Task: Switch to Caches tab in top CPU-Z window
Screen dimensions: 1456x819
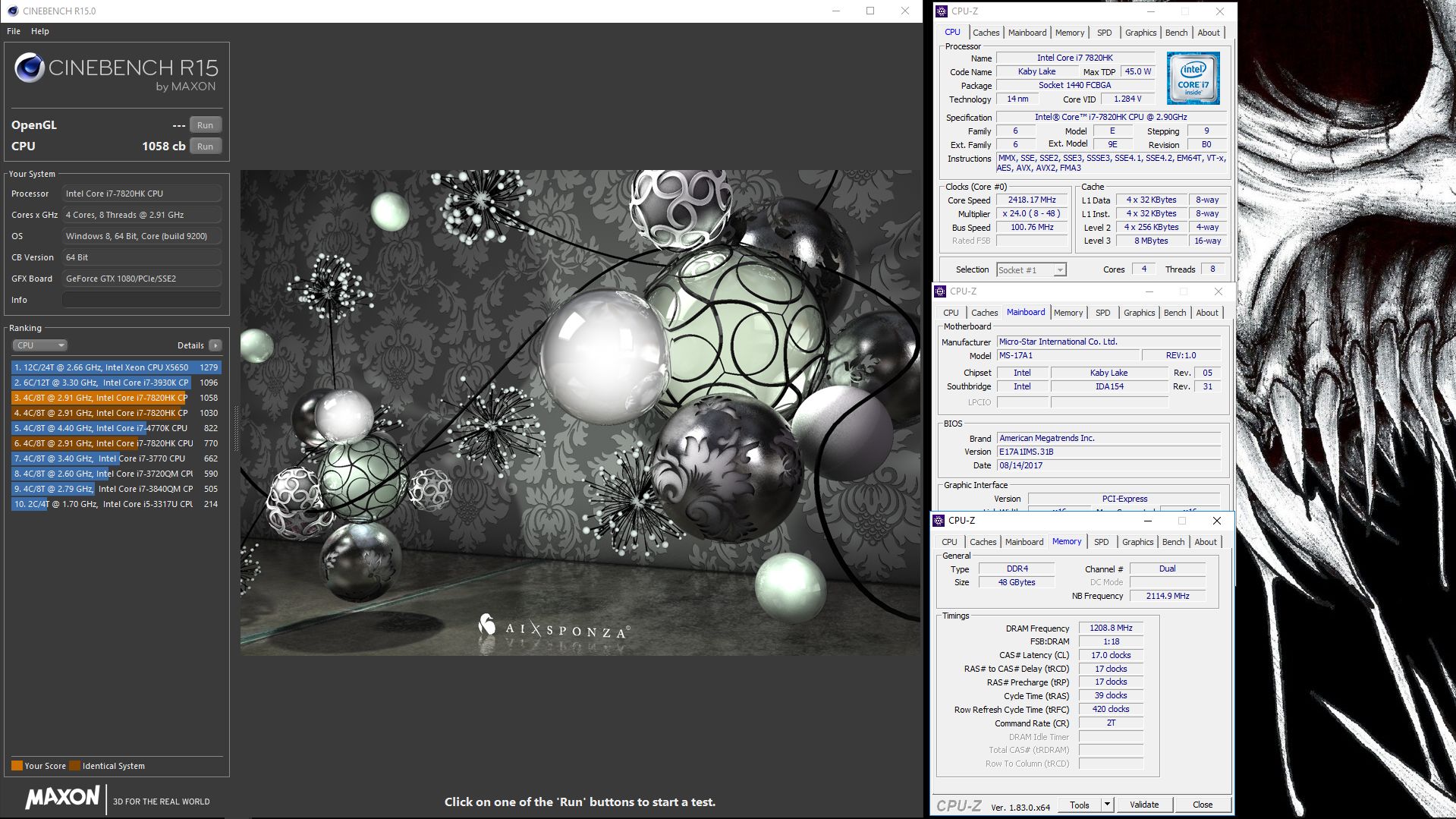Action: (986, 33)
